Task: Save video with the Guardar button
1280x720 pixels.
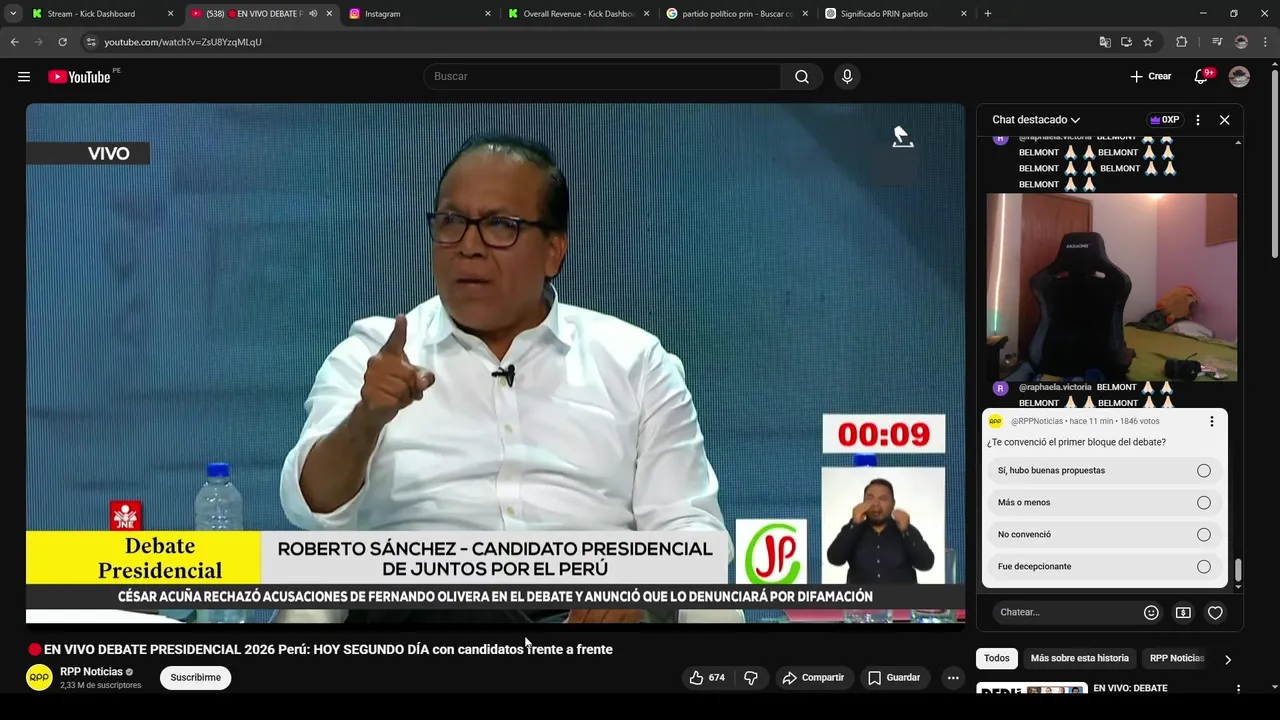Action: click(894, 678)
